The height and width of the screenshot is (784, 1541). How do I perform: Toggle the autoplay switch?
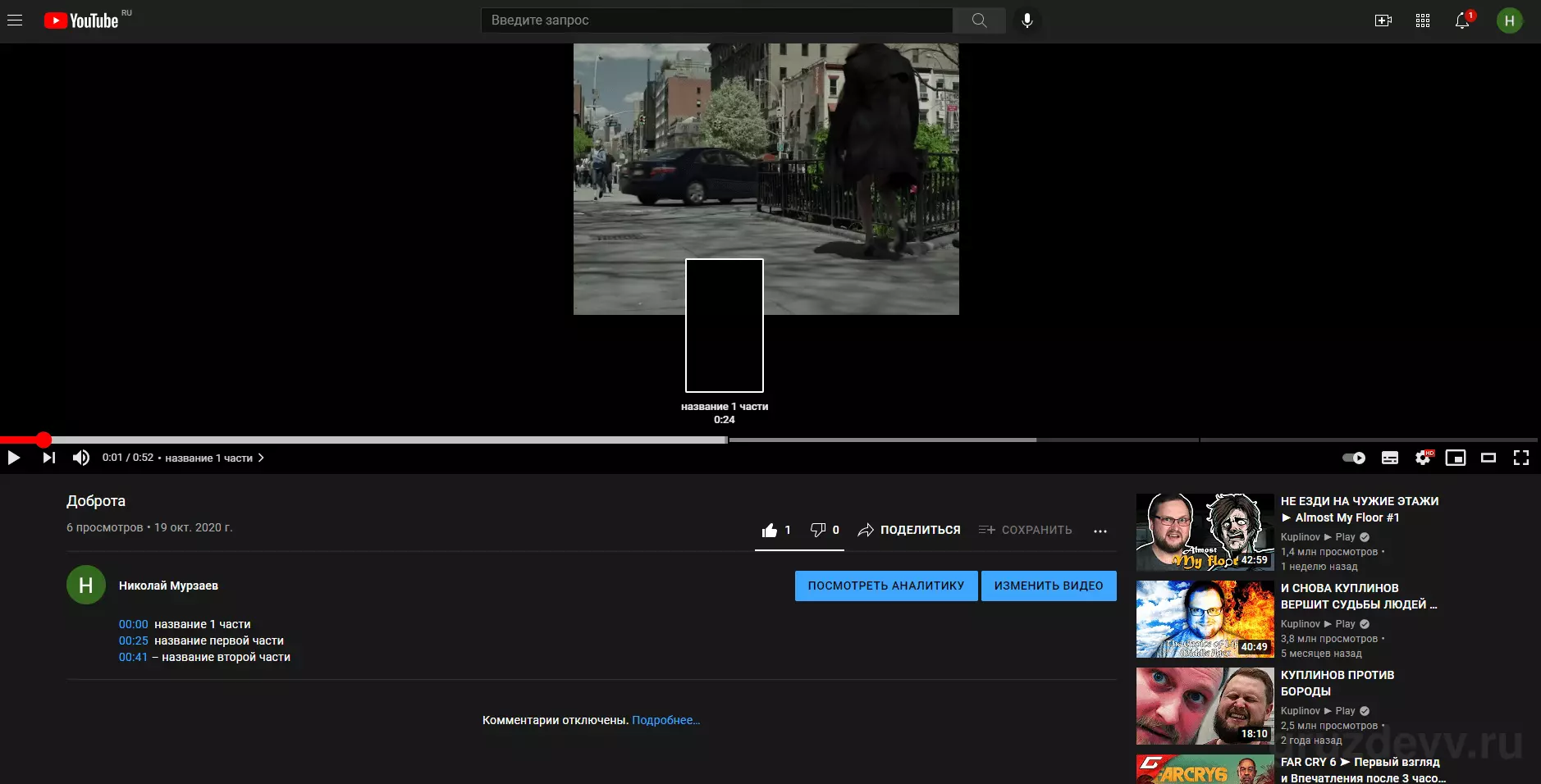[1354, 458]
